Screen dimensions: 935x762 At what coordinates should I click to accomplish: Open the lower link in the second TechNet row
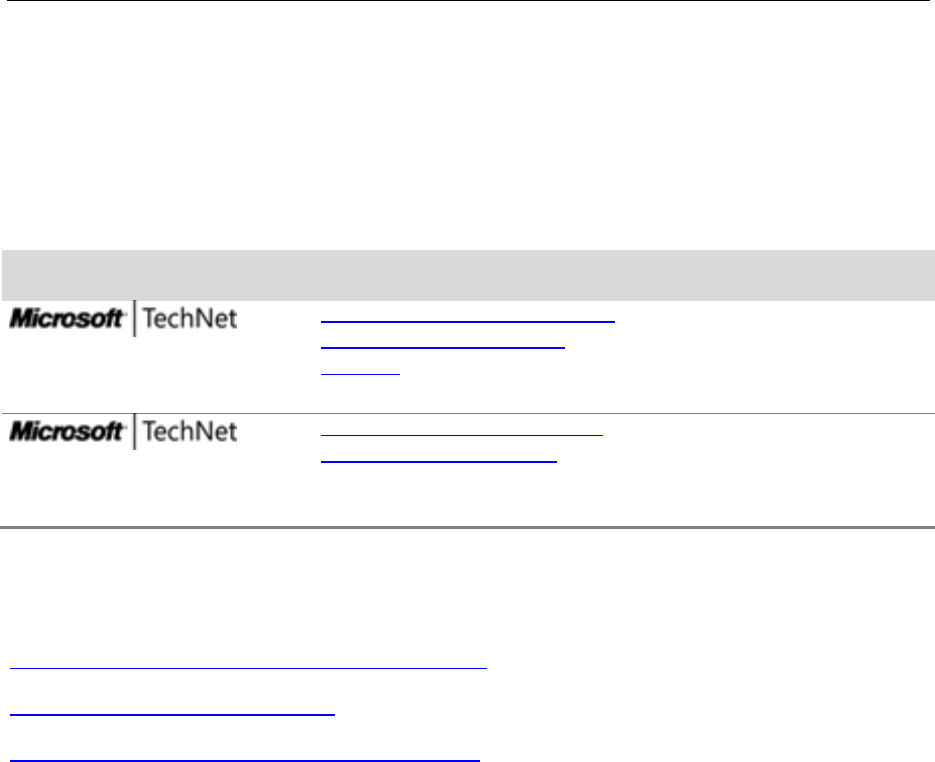439,461
